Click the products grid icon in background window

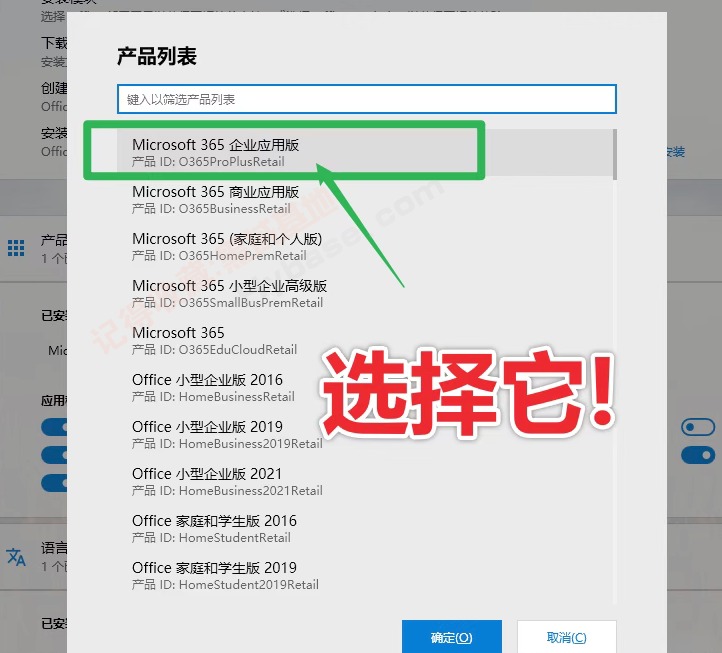(16, 248)
